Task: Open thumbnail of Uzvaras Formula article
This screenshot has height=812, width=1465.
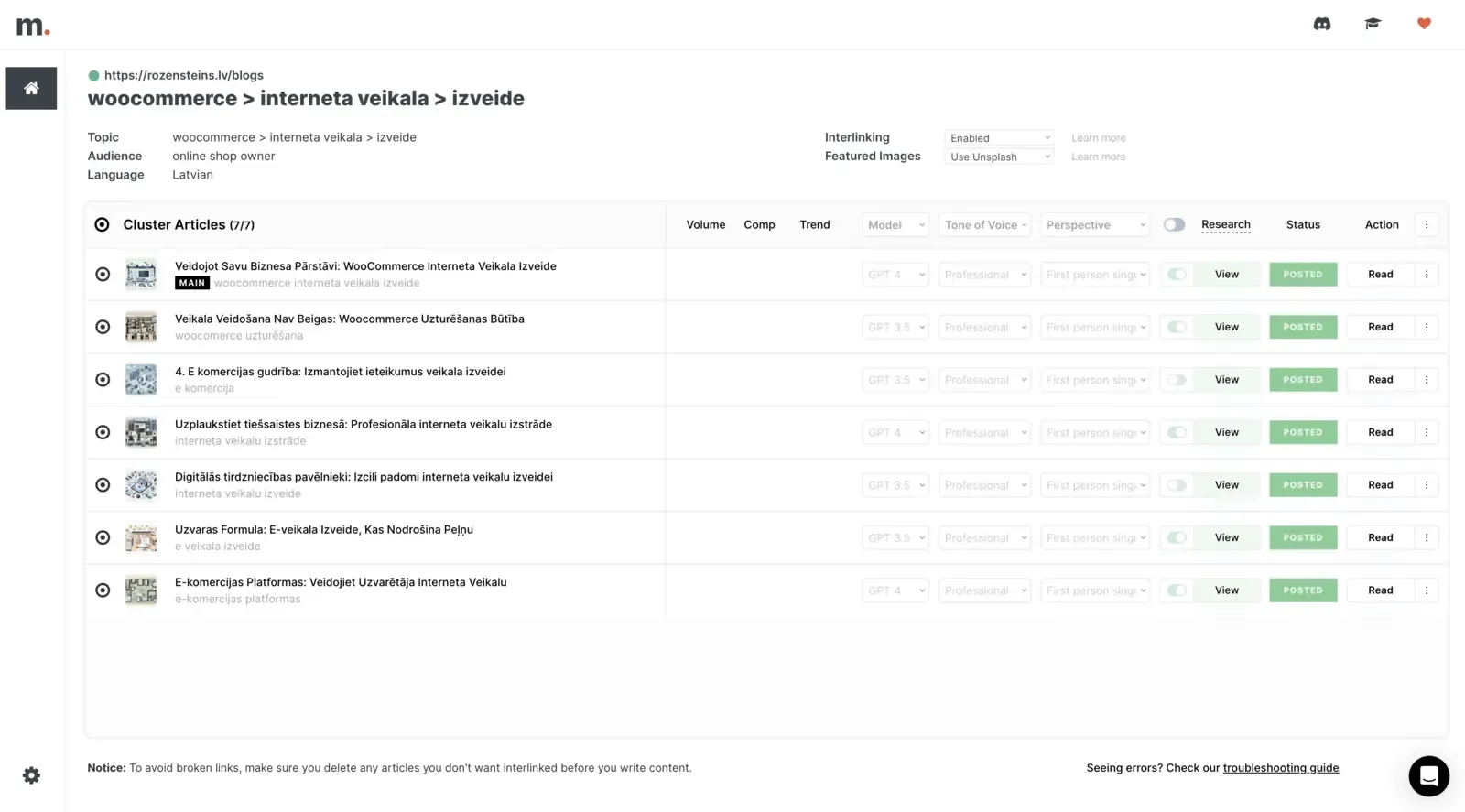Action: (x=141, y=537)
